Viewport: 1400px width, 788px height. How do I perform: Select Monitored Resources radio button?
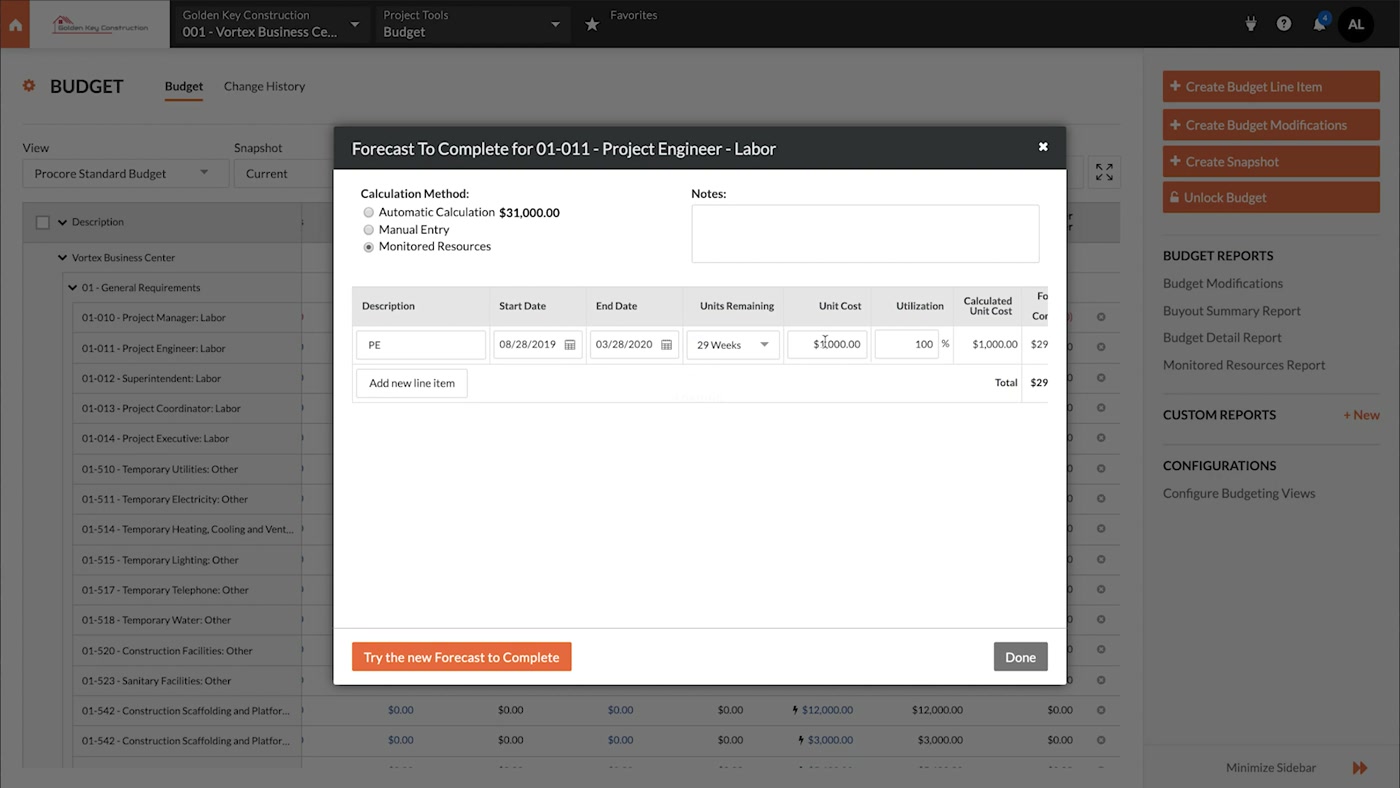(x=369, y=247)
